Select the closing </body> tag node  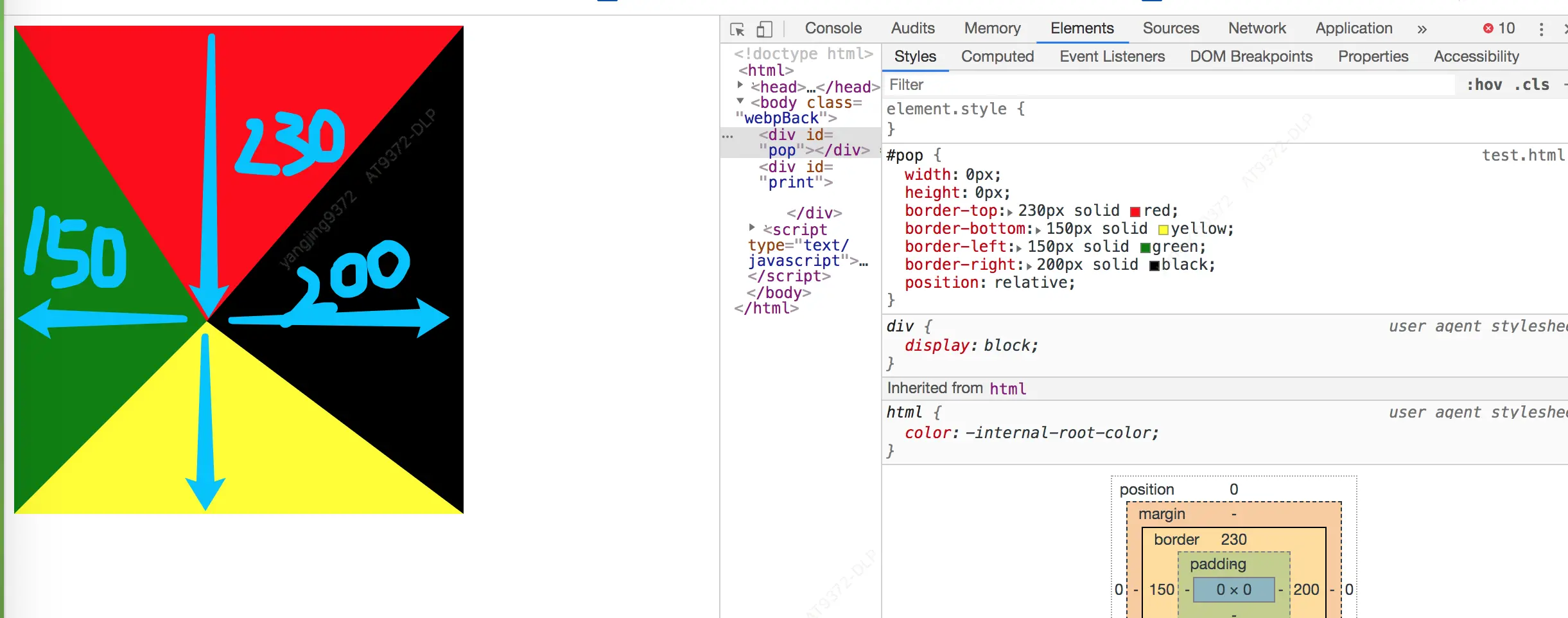[x=779, y=293]
